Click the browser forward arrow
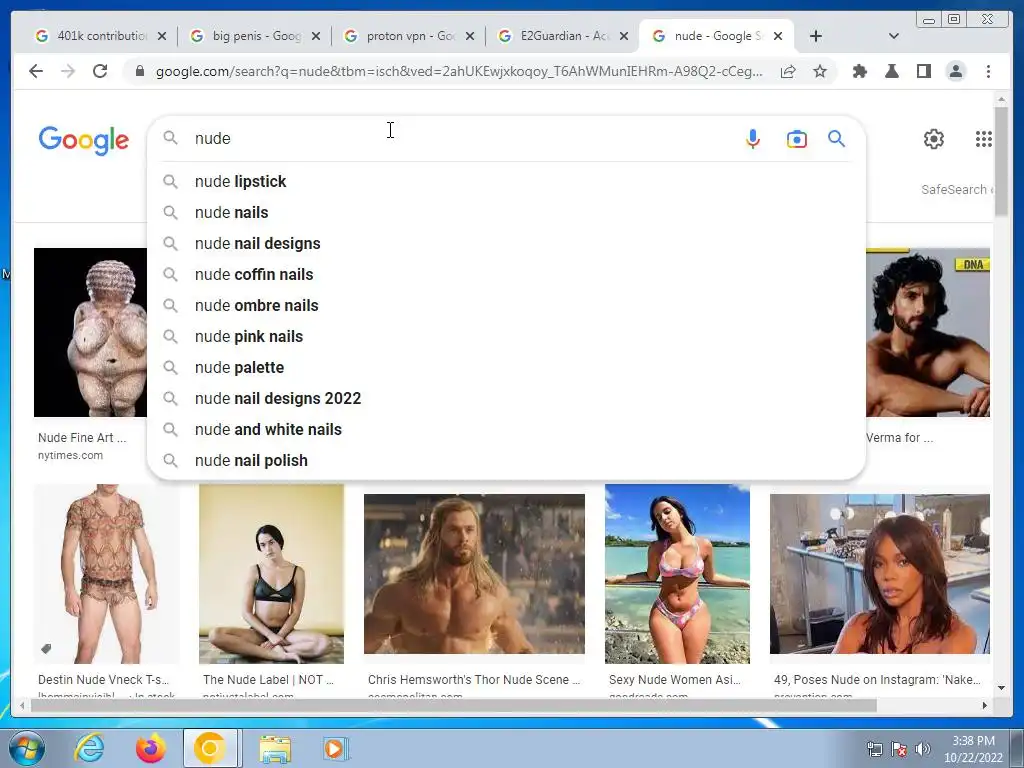 [x=68, y=71]
